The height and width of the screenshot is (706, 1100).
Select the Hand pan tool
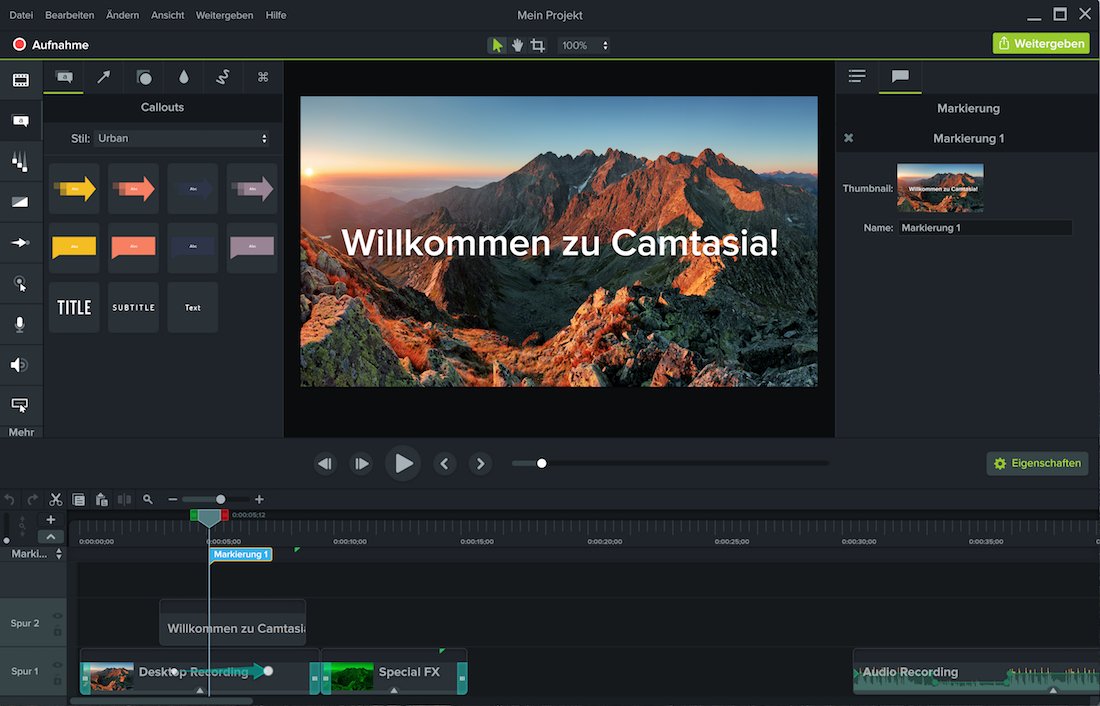[517, 45]
